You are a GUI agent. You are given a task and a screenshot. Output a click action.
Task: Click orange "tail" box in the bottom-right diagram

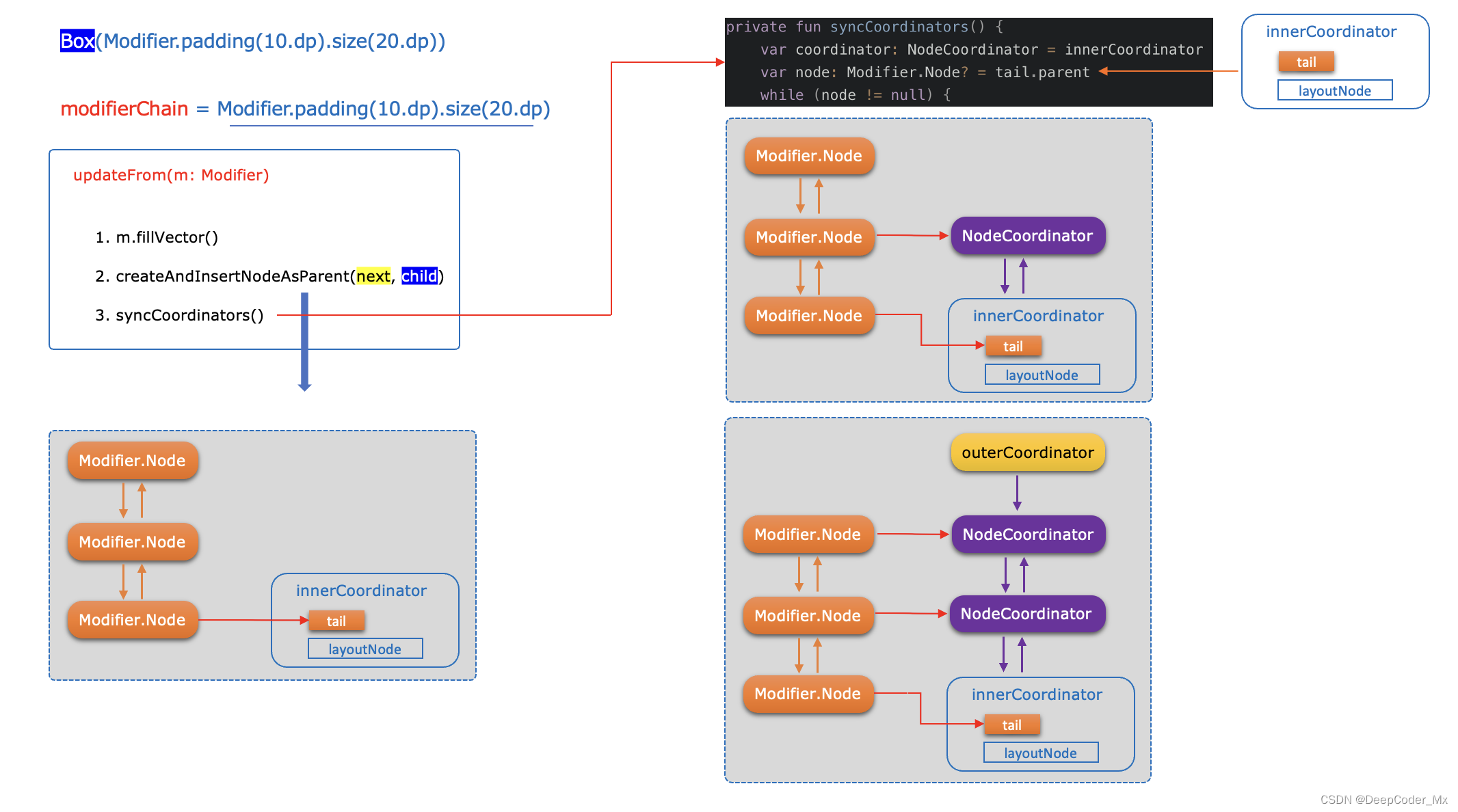click(1012, 725)
